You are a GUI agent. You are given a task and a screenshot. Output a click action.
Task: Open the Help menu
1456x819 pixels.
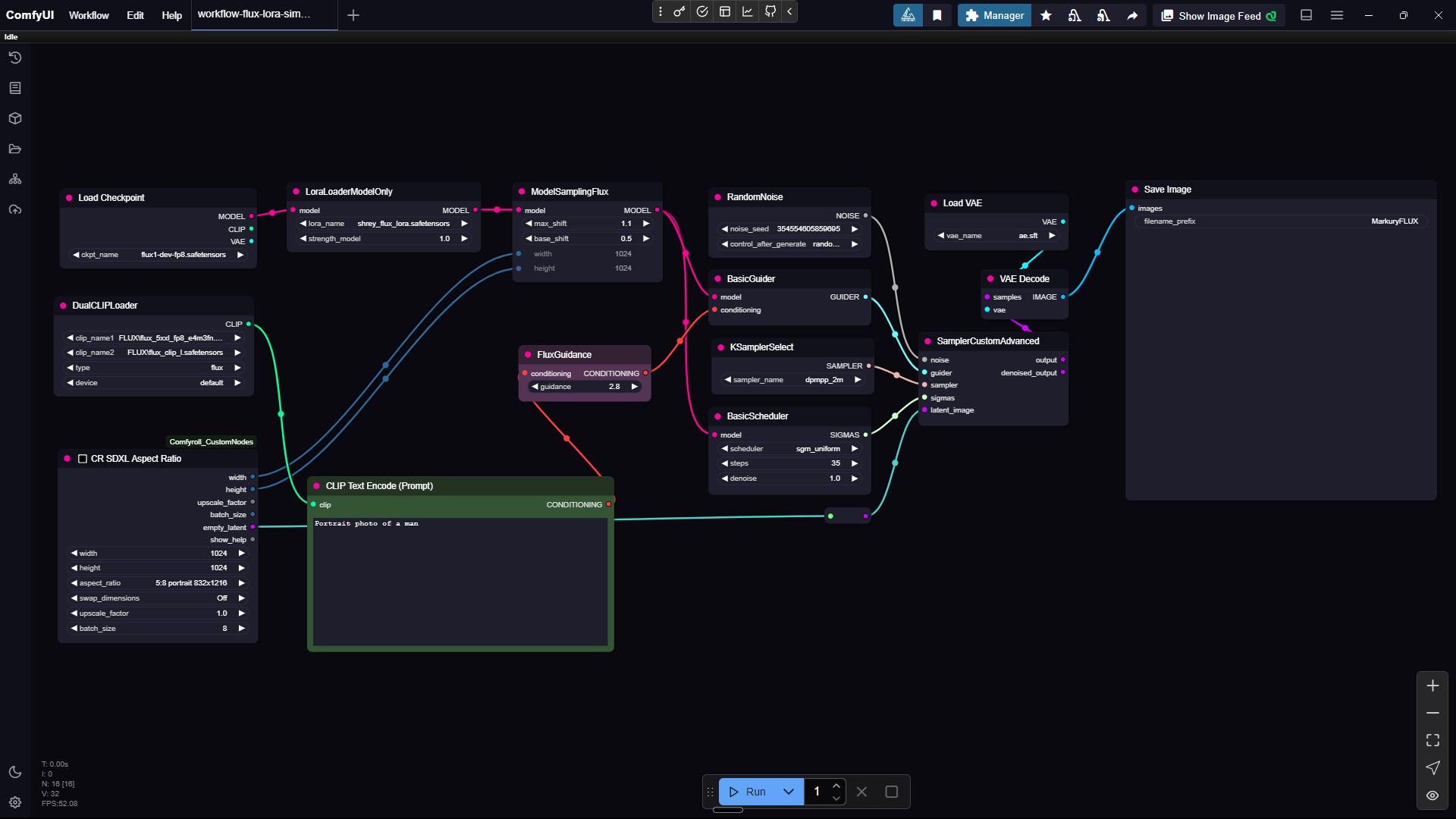pos(171,15)
